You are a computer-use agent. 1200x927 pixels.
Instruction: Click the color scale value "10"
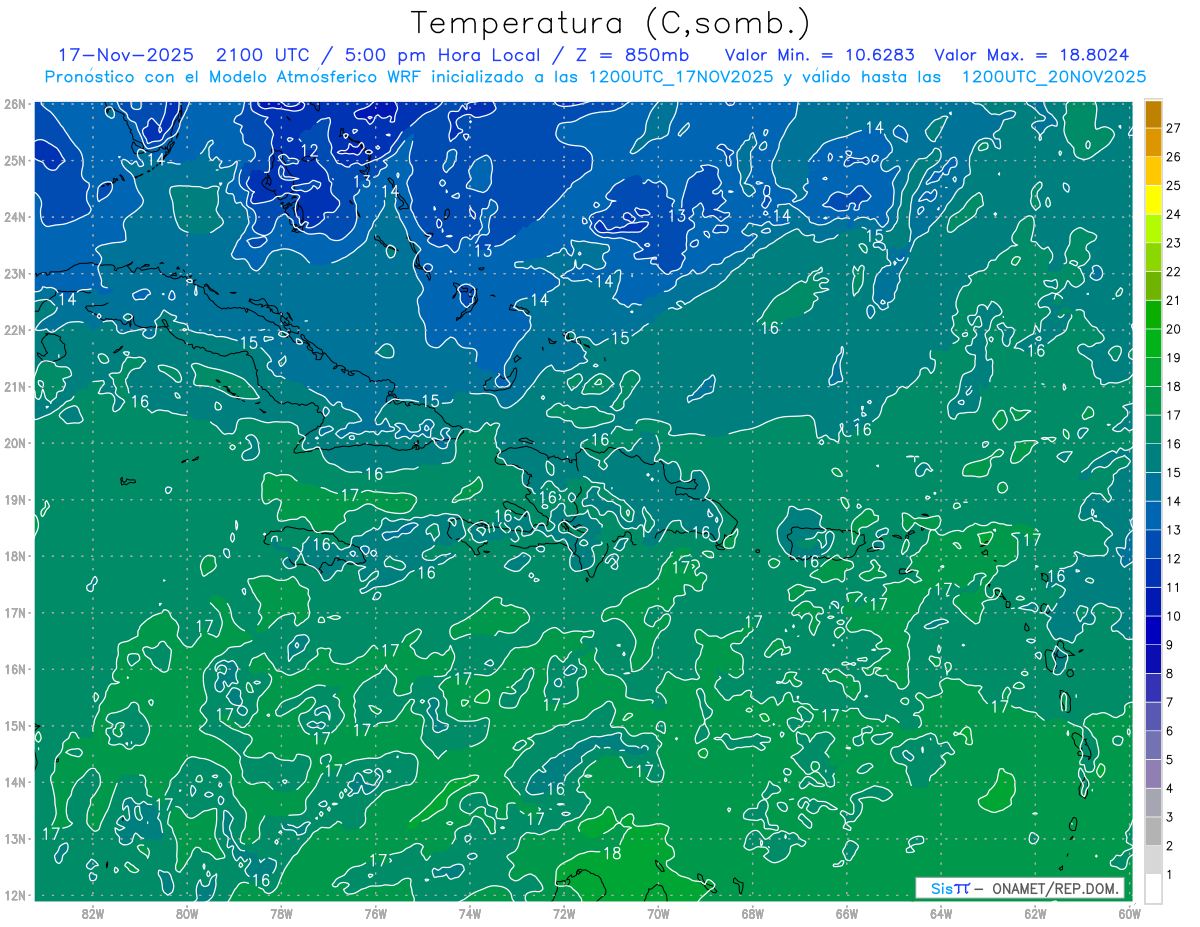click(x=1173, y=616)
